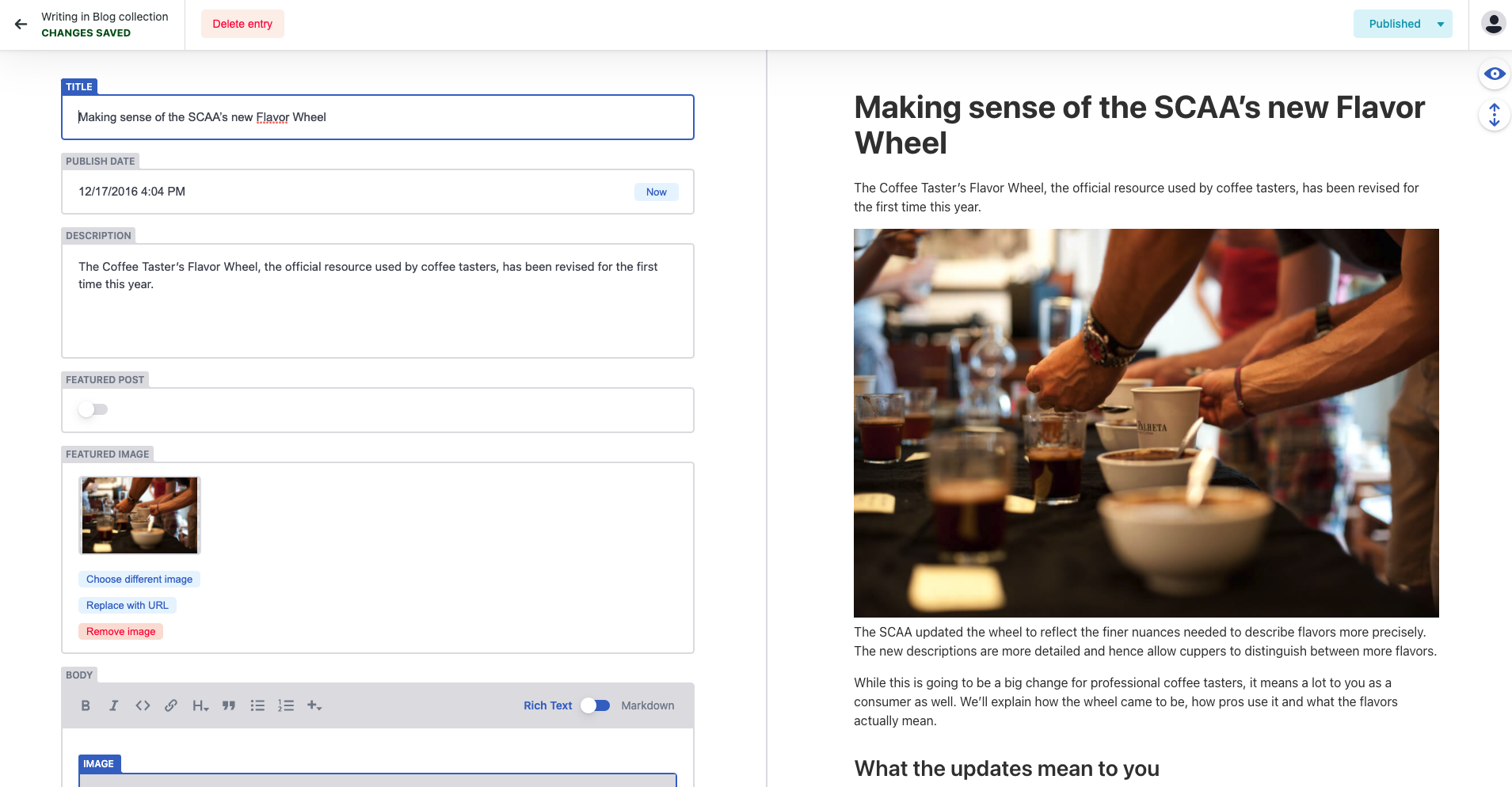
Task: Set publish date with Now button
Action: [x=656, y=192]
